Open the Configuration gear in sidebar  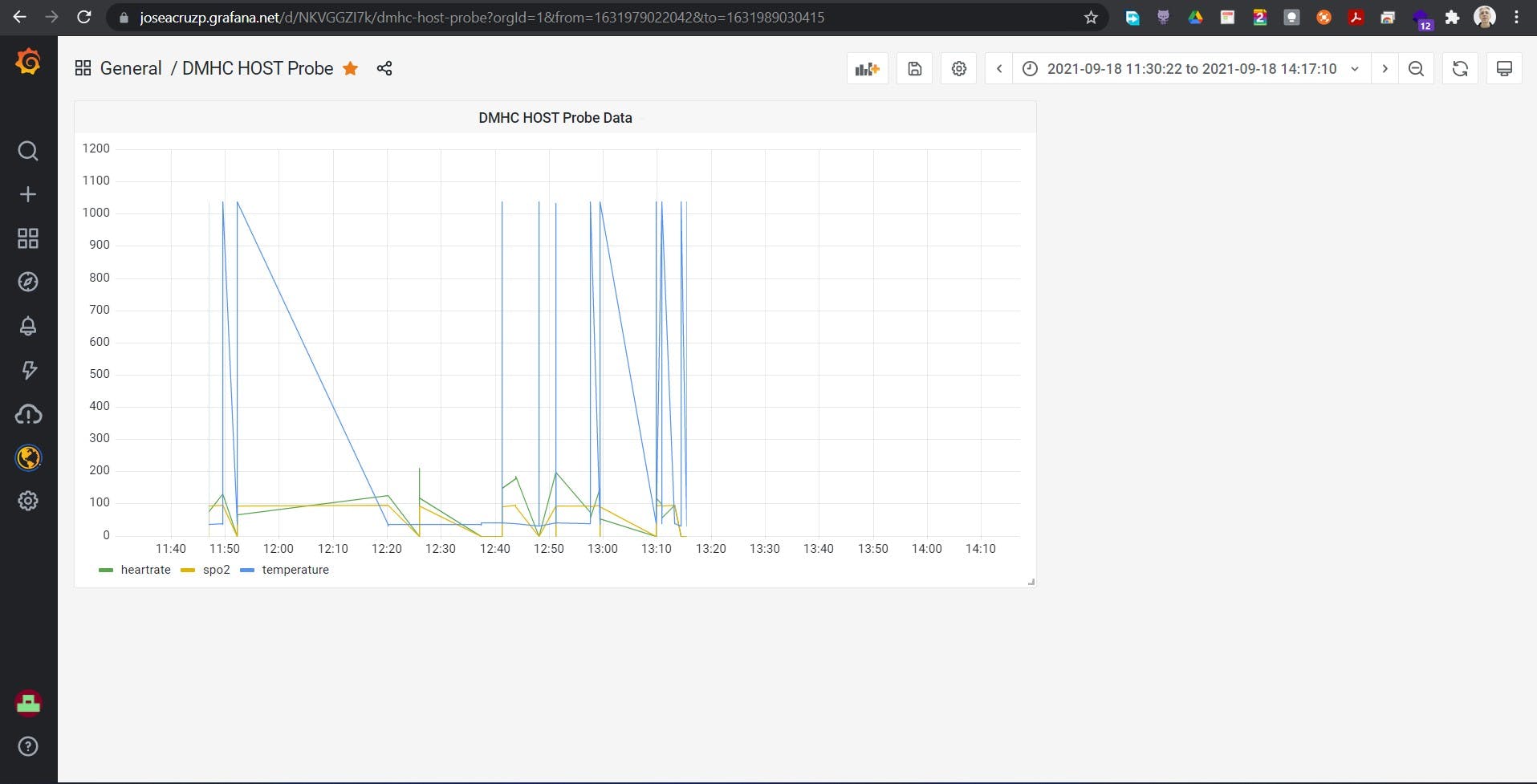28,501
